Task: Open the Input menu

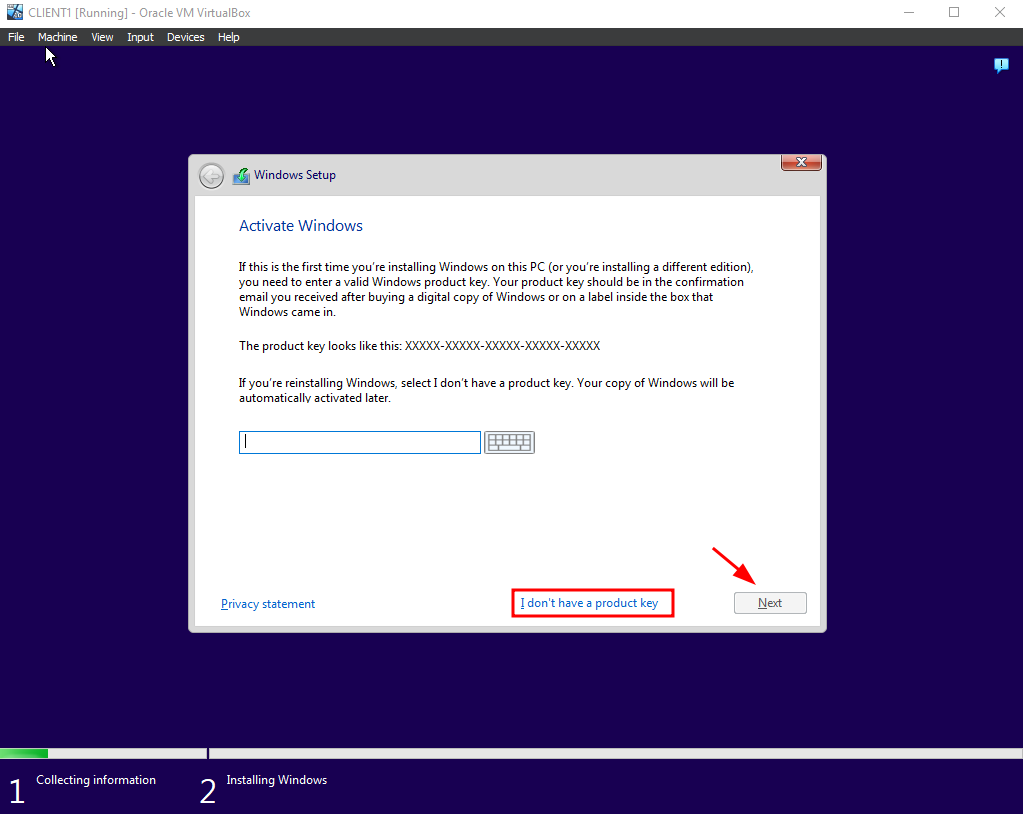Action: coord(140,37)
